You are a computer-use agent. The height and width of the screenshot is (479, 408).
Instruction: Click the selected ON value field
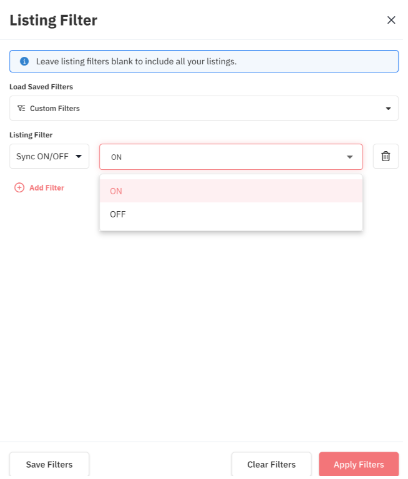233,158
